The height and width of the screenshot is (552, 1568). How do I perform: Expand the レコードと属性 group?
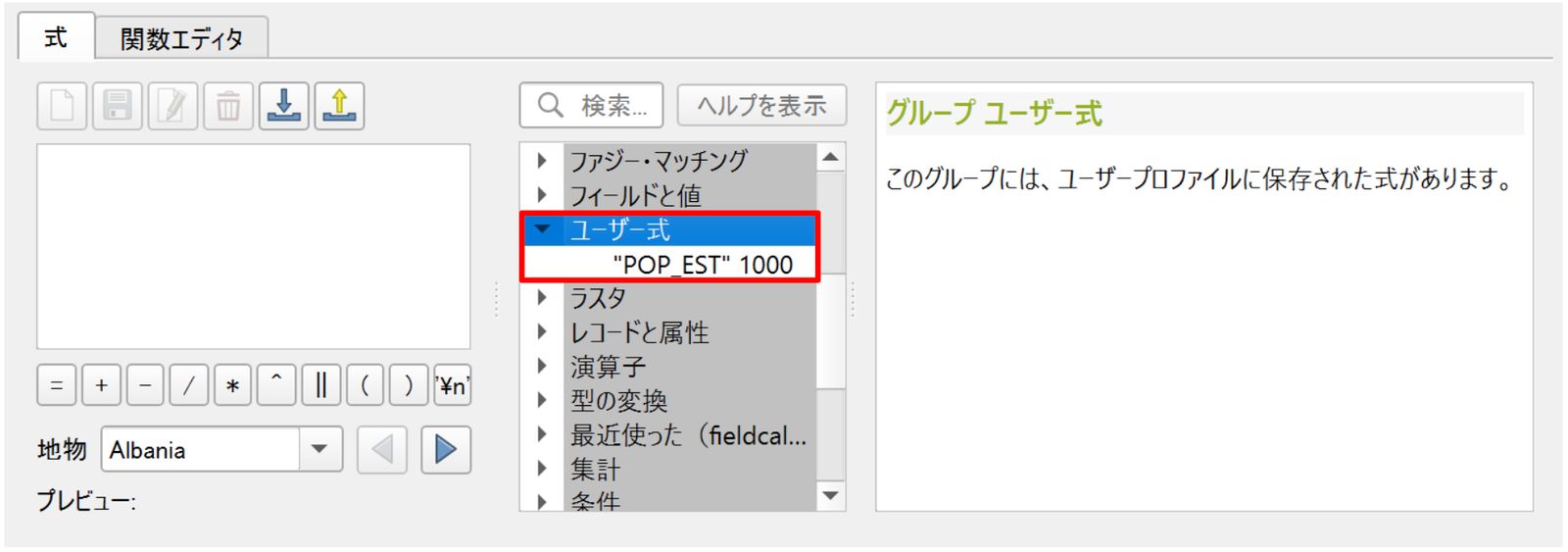(x=542, y=331)
